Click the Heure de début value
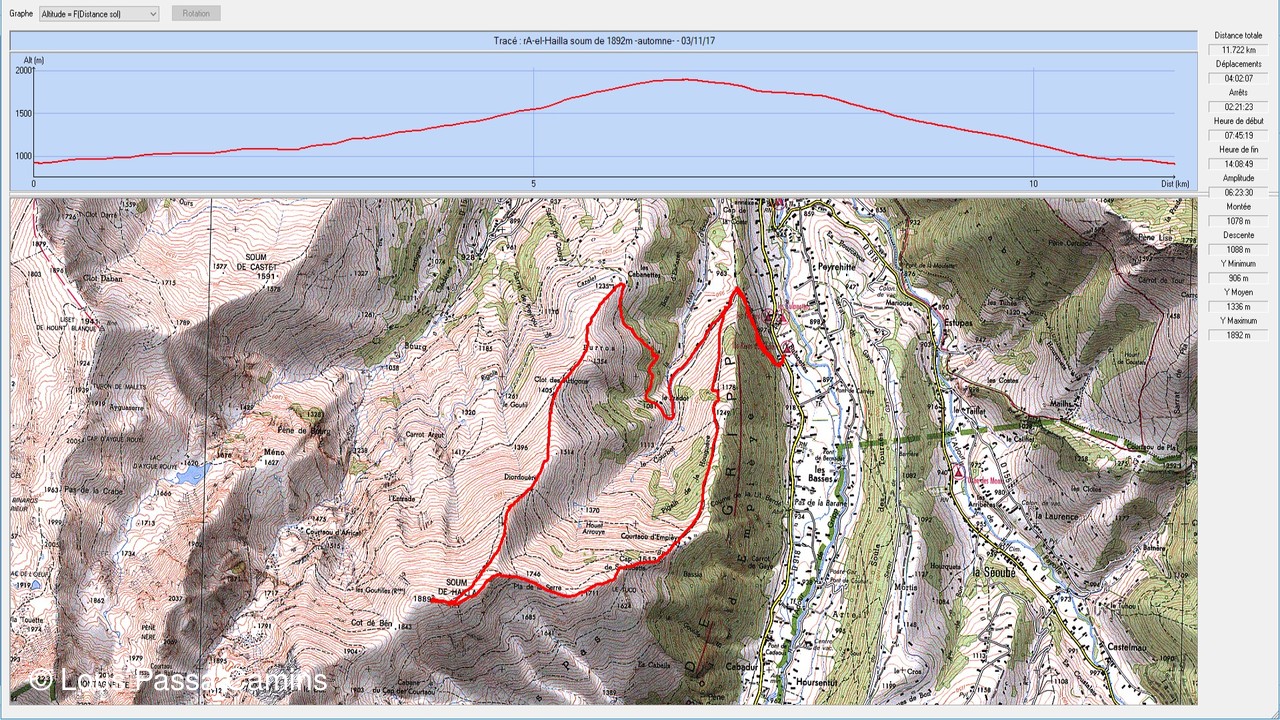1280x720 pixels. point(1238,135)
